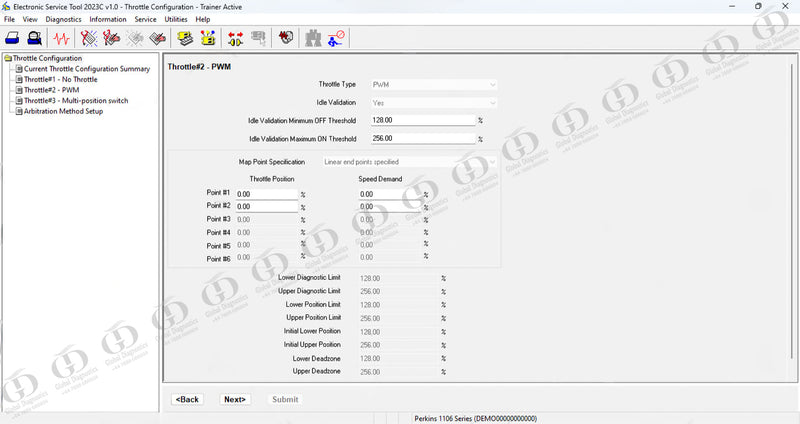Open the Status Tool waveform icon
The image size is (800, 424).
point(61,38)
